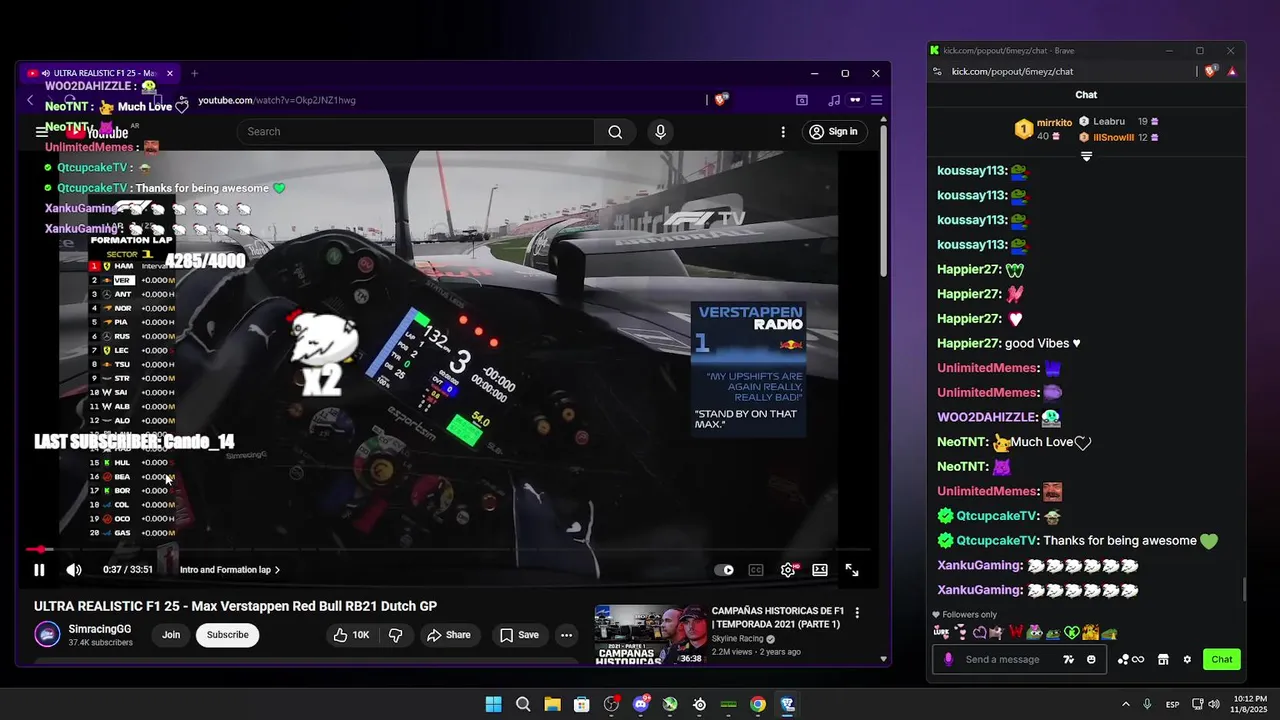Open Kick chat settings gear
1280x720 pixels.
(x=1187, y=659)
